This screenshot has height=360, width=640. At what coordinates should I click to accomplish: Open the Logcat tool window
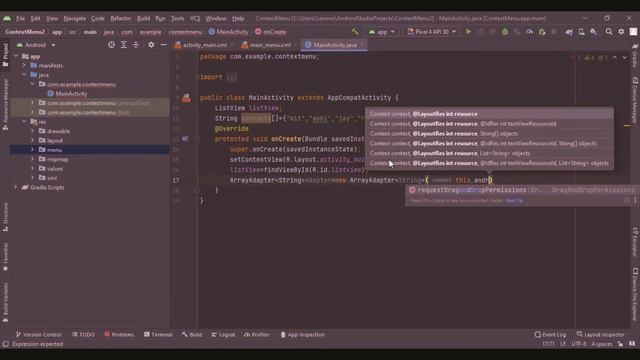point(223,335)
